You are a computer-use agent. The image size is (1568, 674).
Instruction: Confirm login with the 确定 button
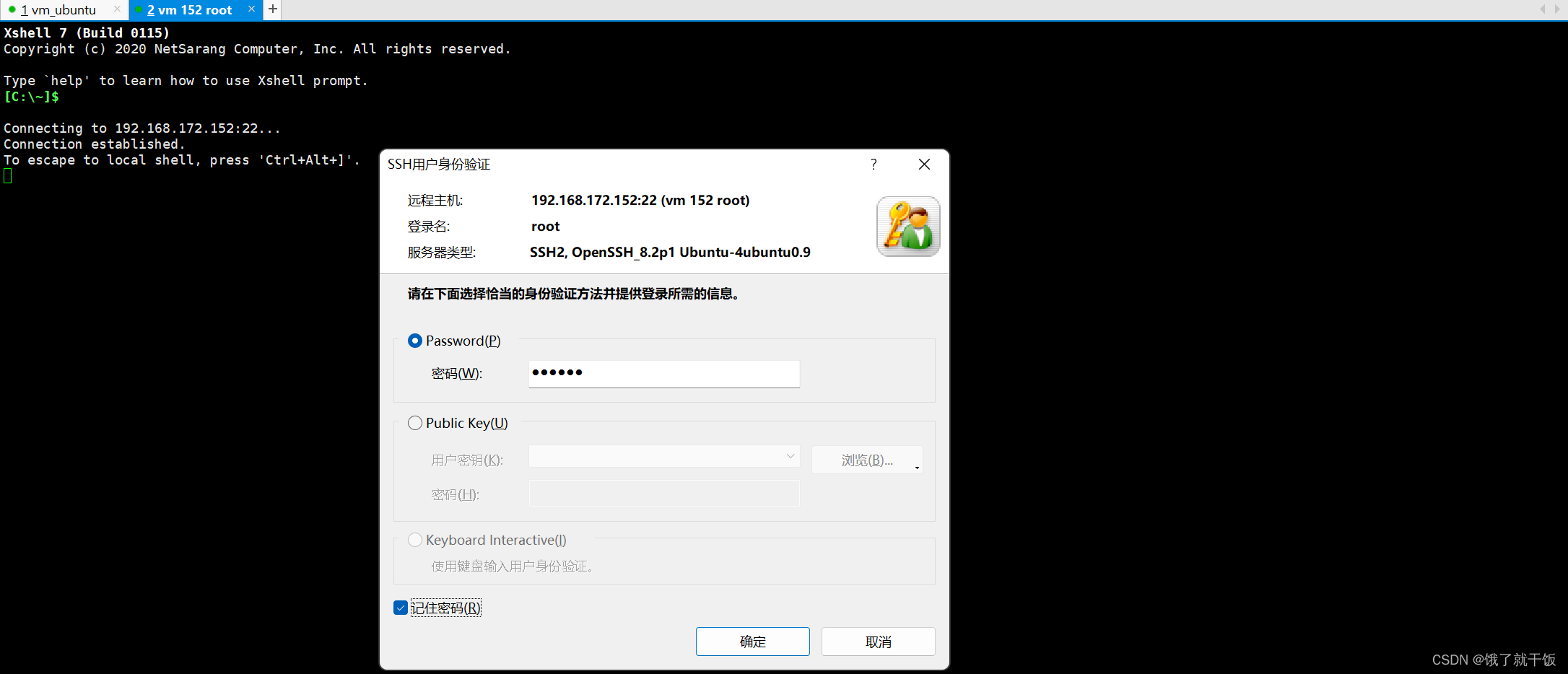(x=753, y=642)
